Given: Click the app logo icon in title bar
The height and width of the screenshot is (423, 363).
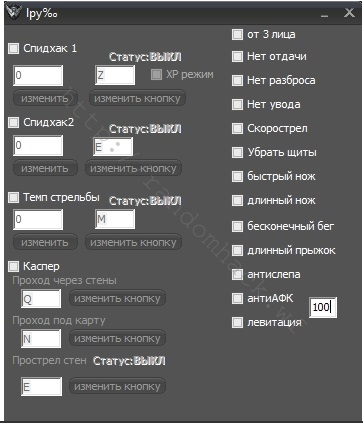Looking at the screenshot, I should pos(14,13).
